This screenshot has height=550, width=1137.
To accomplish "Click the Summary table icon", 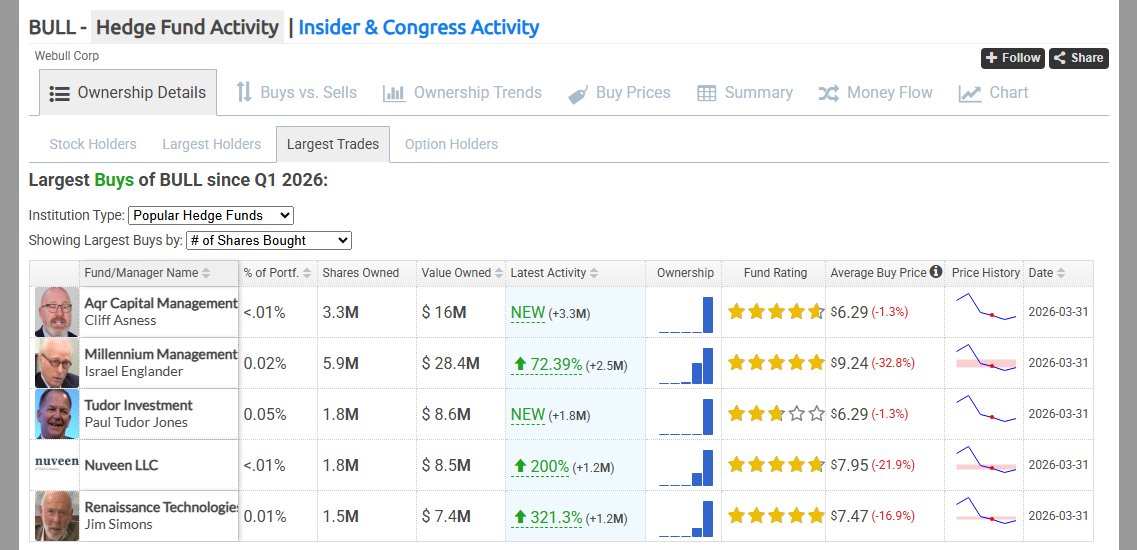I will (x=706, y=94).
